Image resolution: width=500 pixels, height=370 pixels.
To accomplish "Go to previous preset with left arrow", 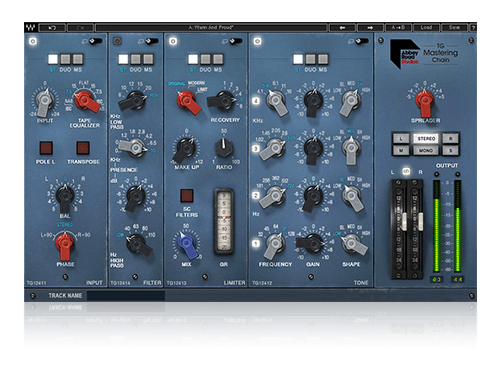I will (342, 28).
